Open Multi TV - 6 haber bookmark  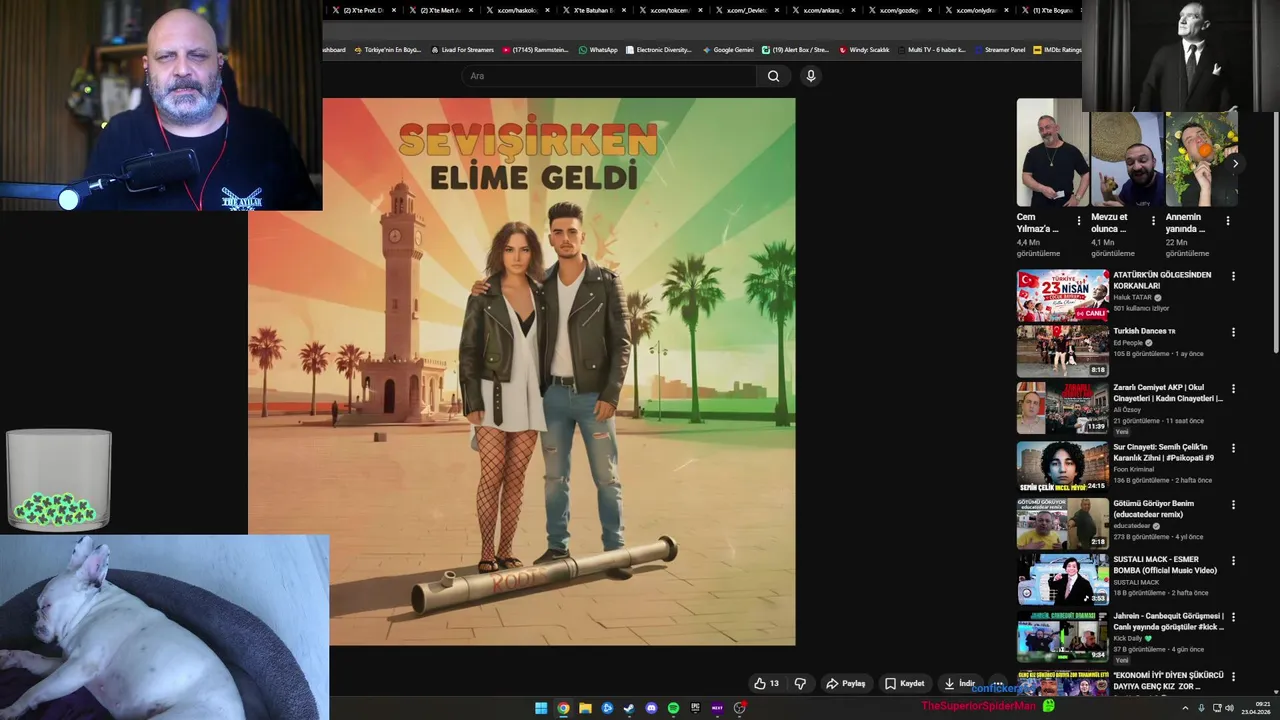[x=931, y=50]
